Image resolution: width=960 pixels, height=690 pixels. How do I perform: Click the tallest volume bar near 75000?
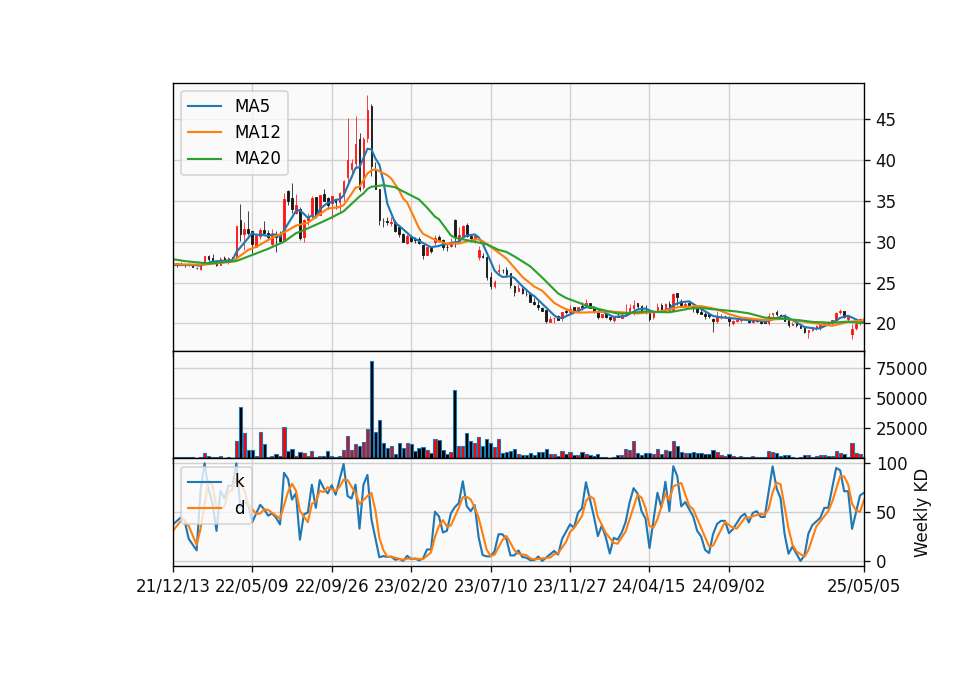[372, 410]
